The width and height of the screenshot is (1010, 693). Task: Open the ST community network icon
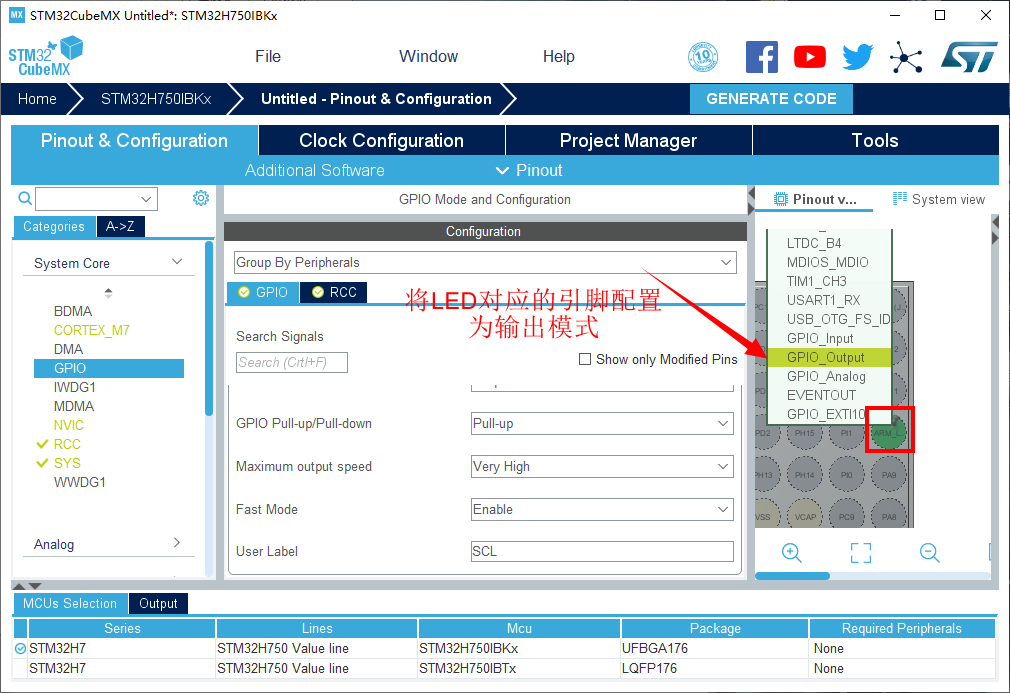906,57
